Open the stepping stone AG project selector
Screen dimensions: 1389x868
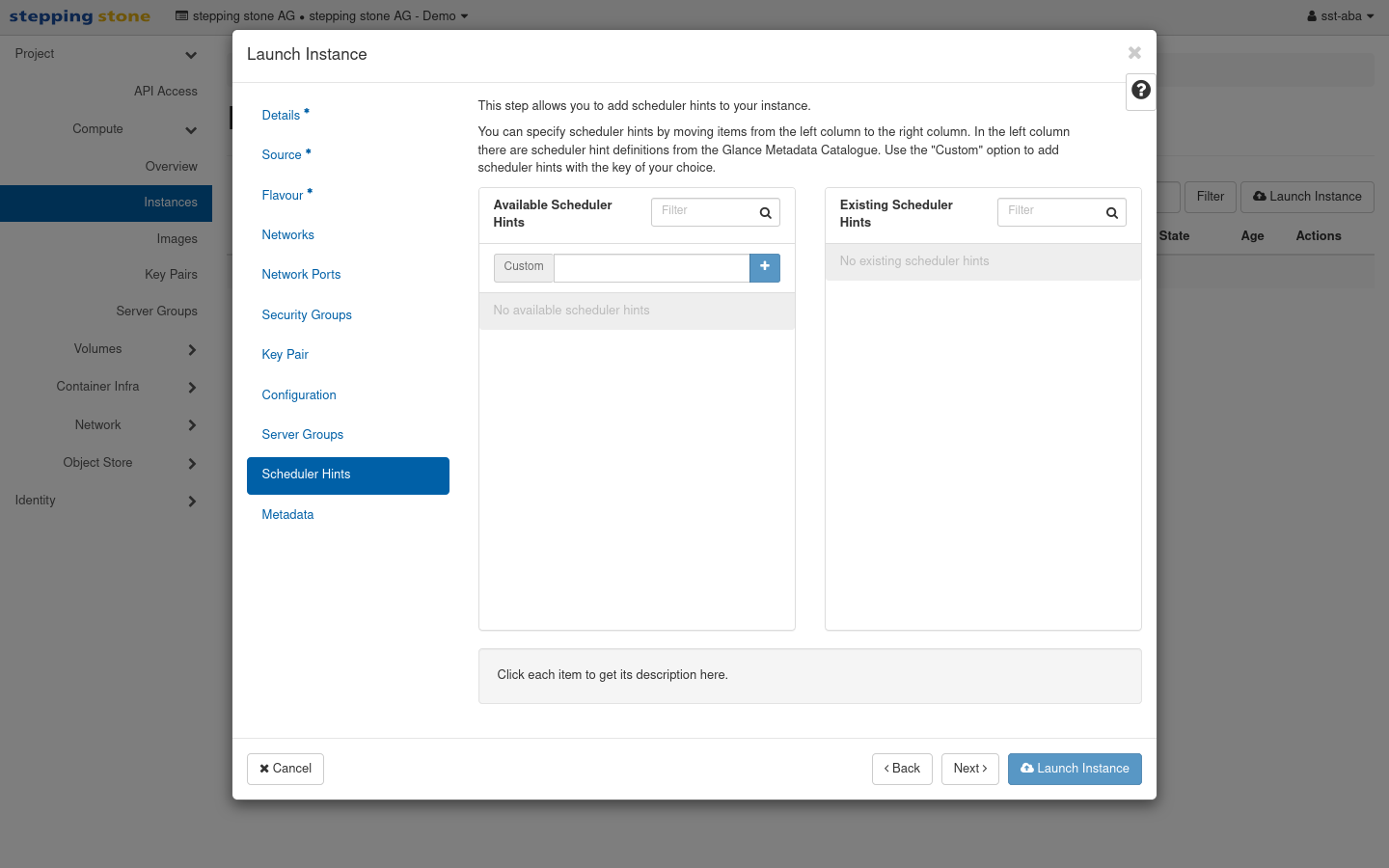coord(321,16)
